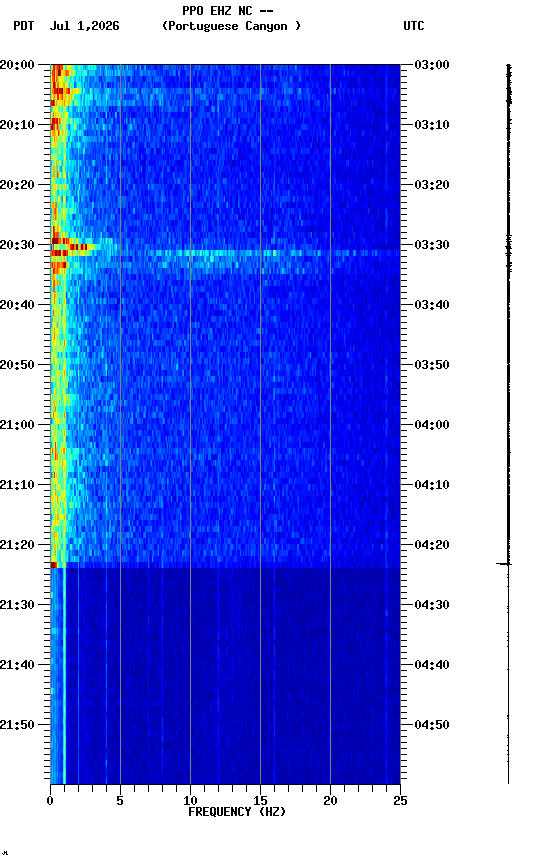Click the seismogram spike near 04:23 UTC
Image resolution: width=552 pixels, height=864 pixels.
[504, 564]
